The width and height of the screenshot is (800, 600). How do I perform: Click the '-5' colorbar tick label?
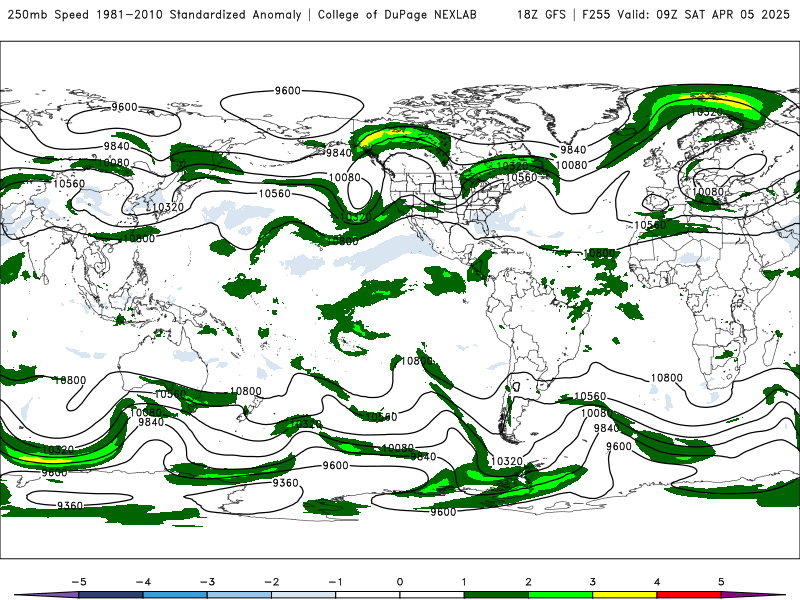pyautogui.click(x=79, y=582)
